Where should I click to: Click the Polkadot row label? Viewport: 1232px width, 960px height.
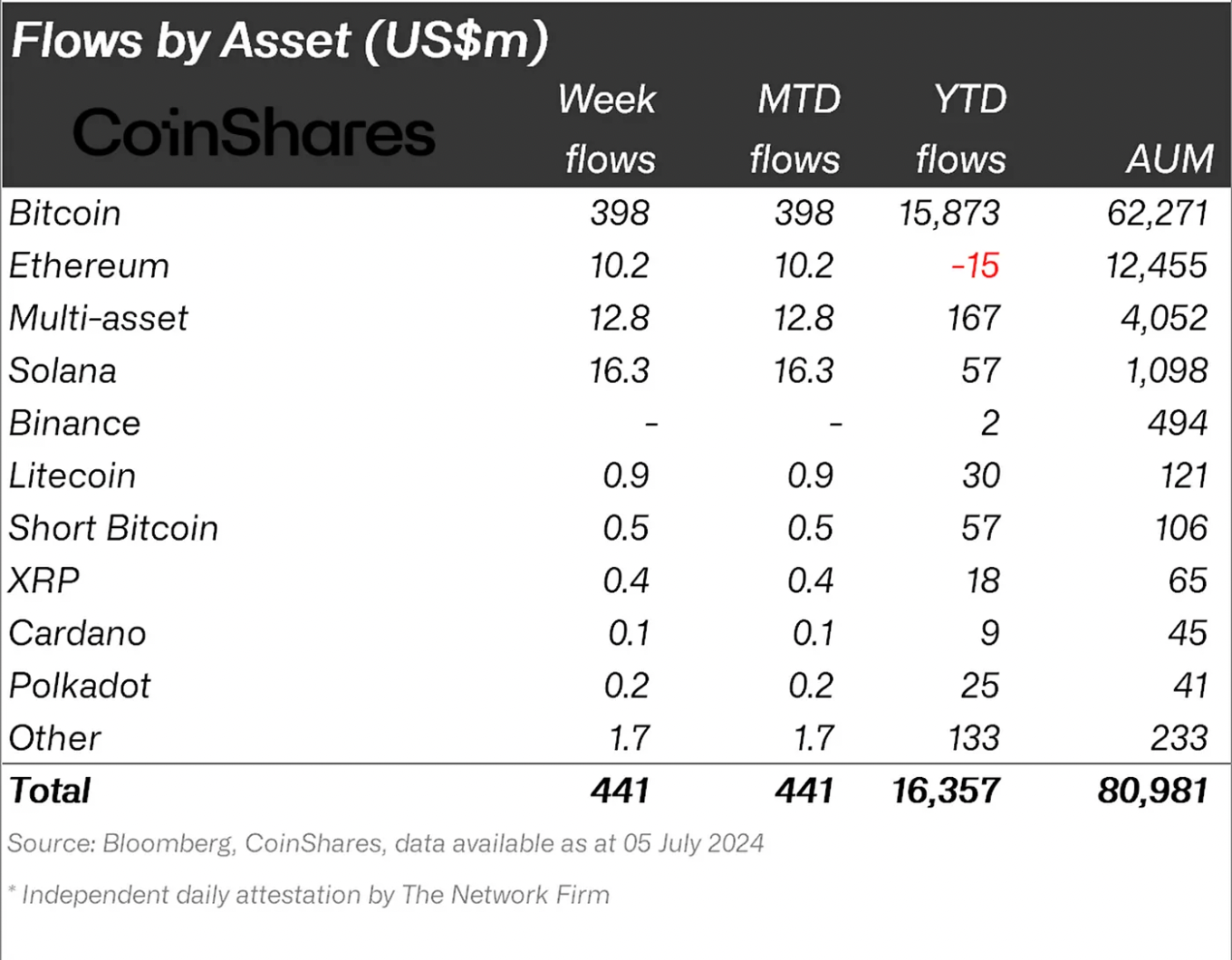pyautogui.click(x=80, y=686)
